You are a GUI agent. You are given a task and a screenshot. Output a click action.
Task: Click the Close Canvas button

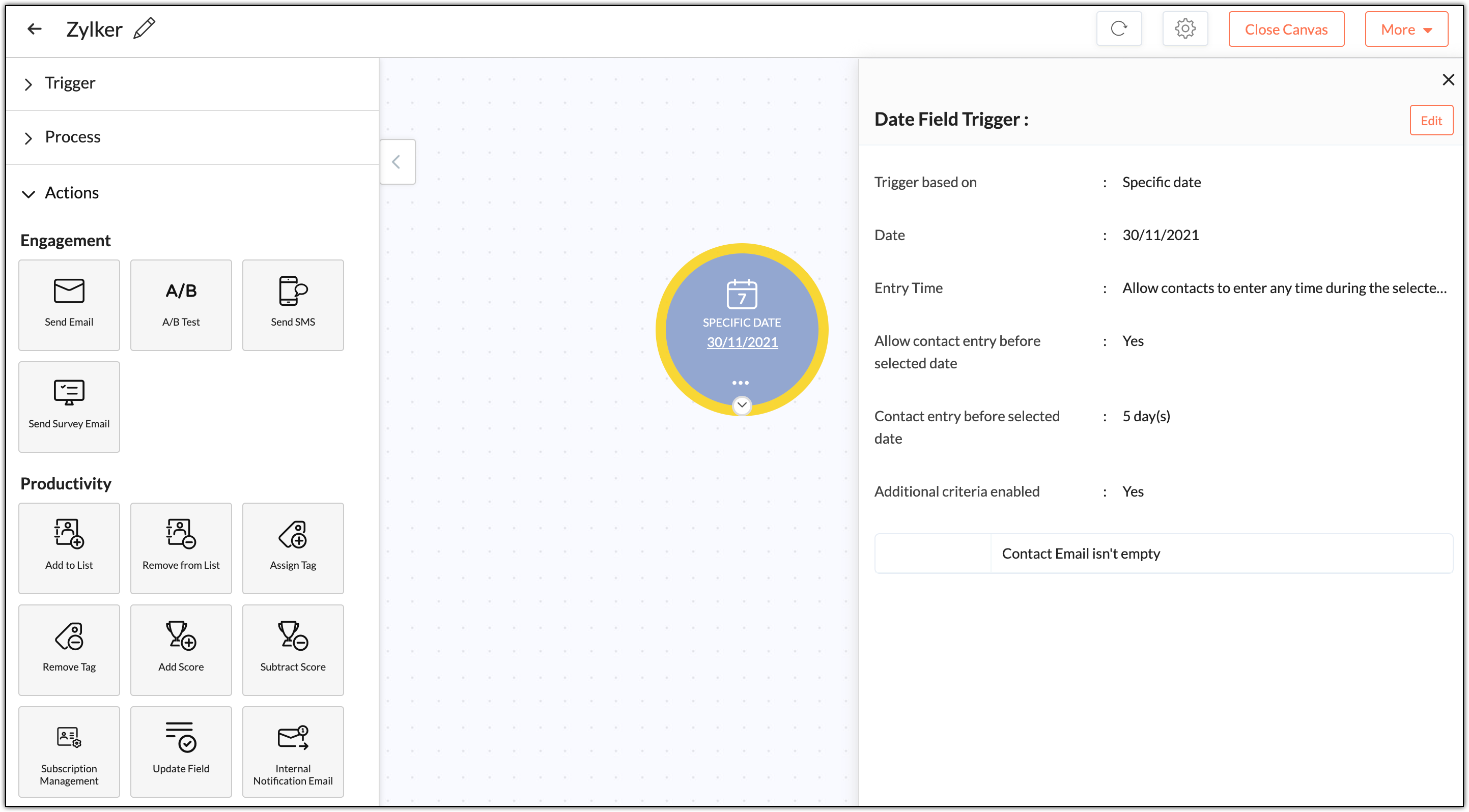[x=1285, y=30]
